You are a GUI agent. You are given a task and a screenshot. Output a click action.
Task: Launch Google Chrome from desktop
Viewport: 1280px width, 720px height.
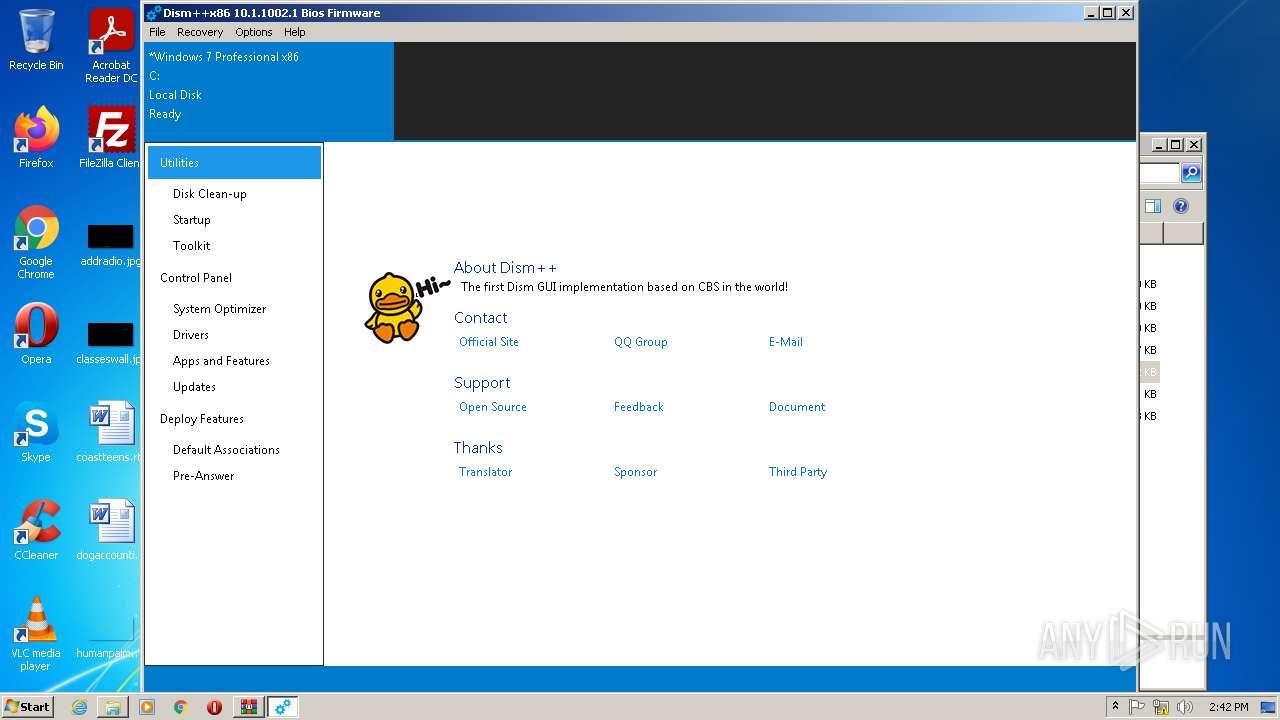tap(36, 242)
